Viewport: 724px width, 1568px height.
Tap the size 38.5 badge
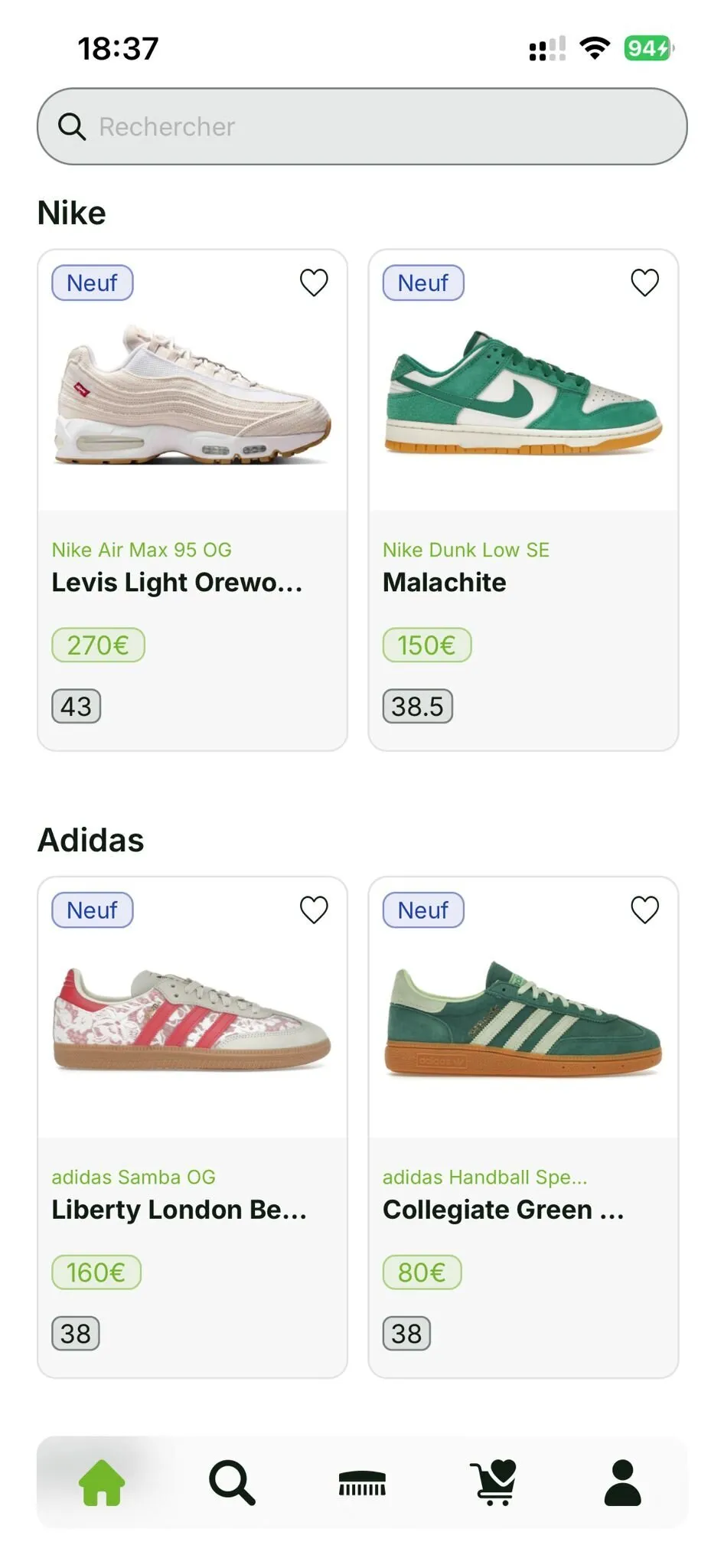(418, 706)
